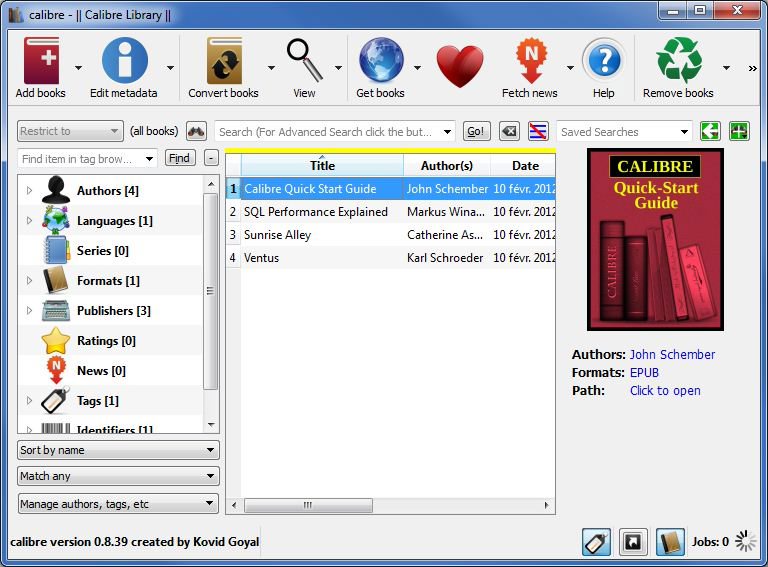Select the Formats [1] category
Viewport: 768px width, 567px height.
pyautogui.click(x=110, y=281)
